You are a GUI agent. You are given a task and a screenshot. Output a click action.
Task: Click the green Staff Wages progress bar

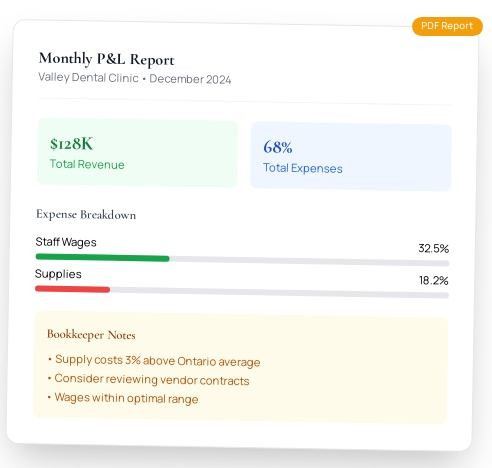pyautogui.click(x=102, y=257)
